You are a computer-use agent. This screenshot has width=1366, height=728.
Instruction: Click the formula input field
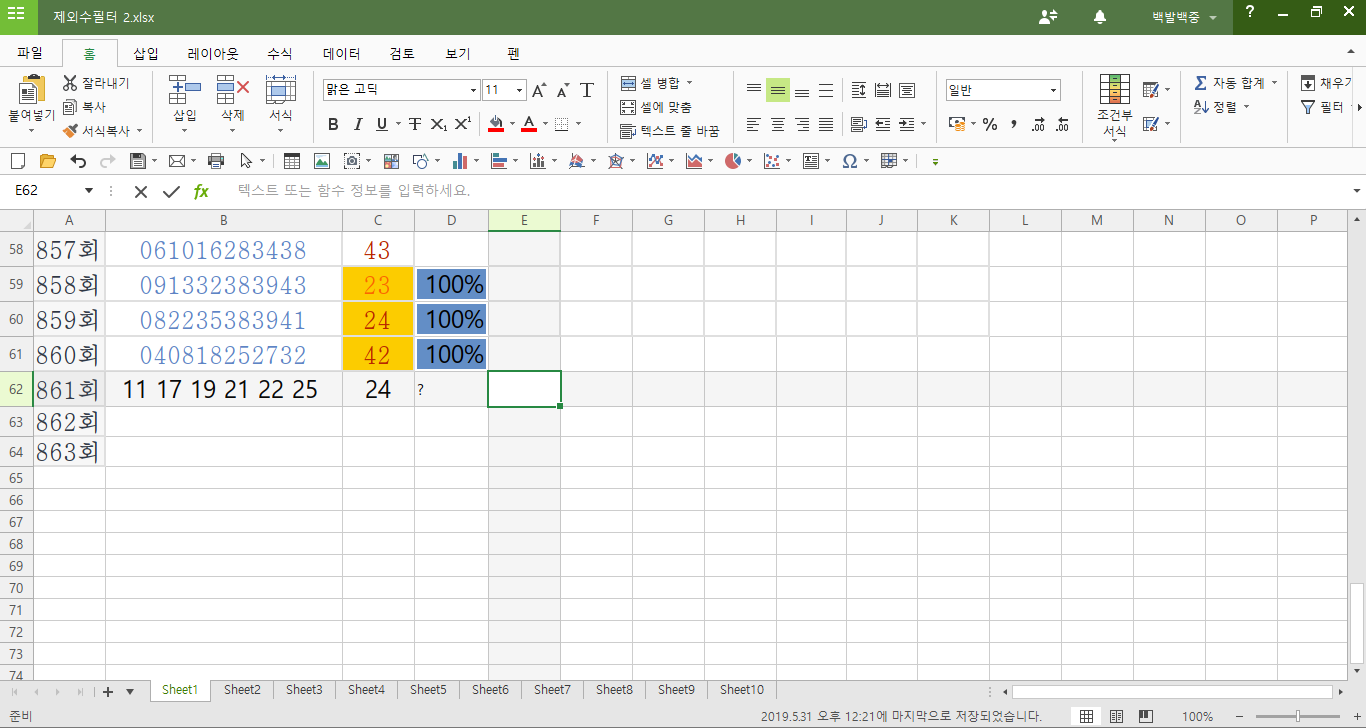point(780,191)
